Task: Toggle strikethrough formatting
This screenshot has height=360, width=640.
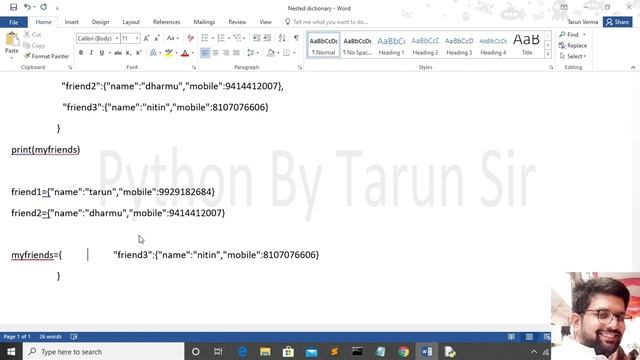Action: click(118, 53)
